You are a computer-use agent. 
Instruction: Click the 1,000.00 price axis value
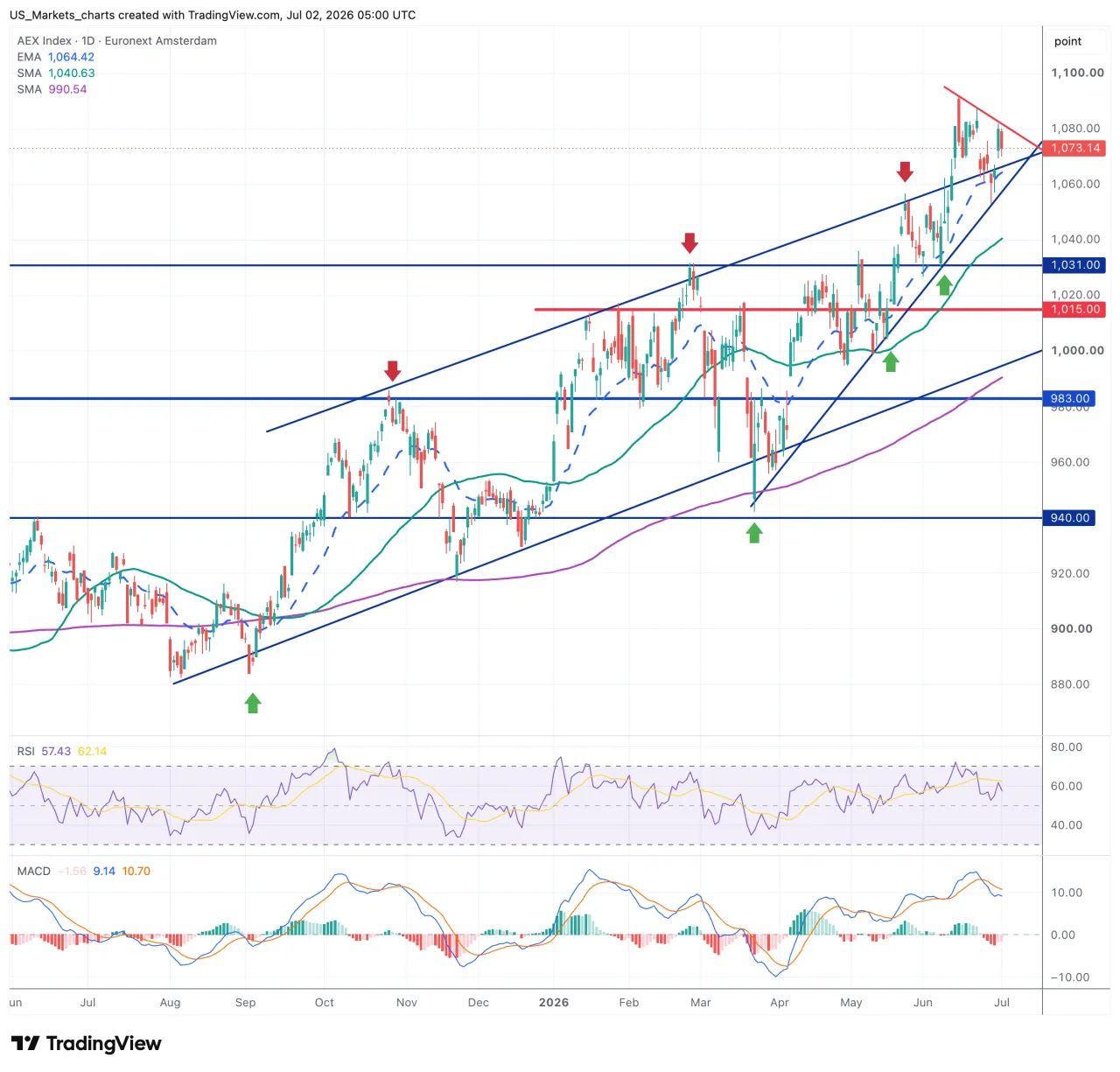tap(1077, 350)
